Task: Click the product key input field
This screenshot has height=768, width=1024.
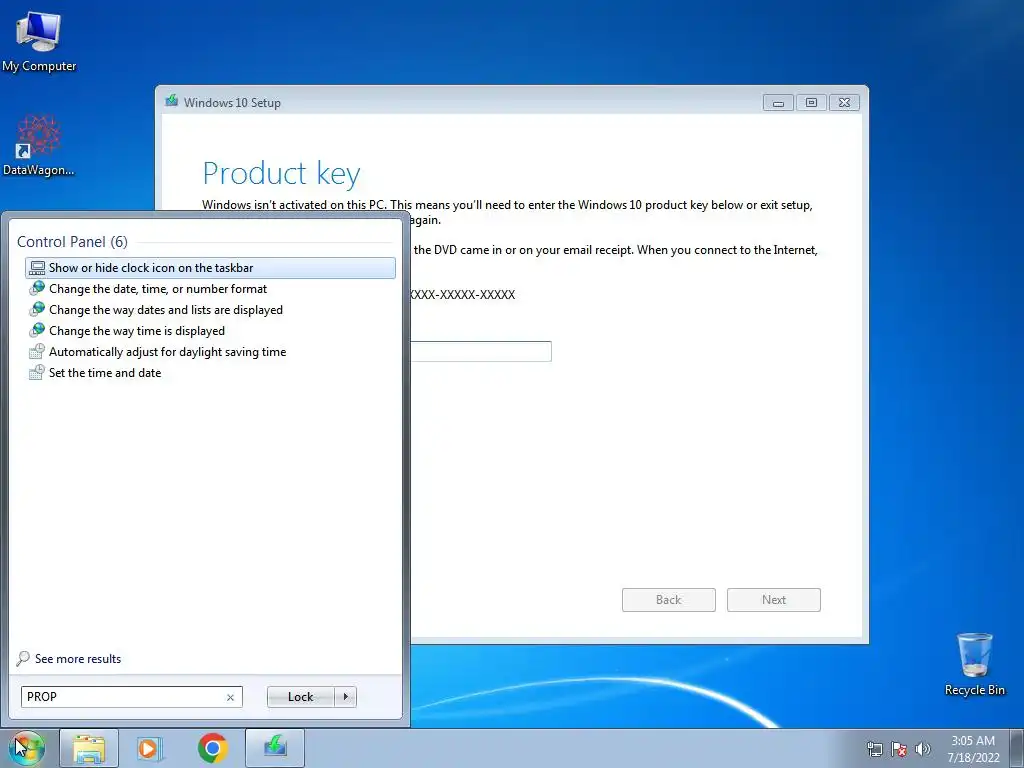Action: click(481, 351)
